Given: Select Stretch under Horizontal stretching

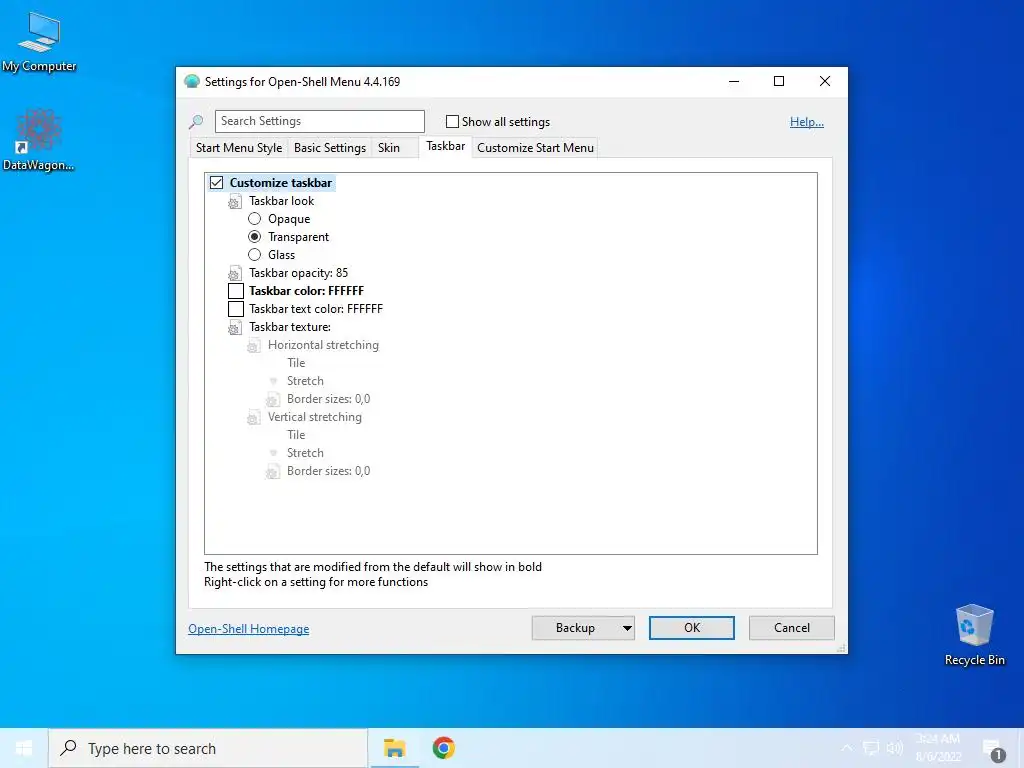Looking at the screenshot, I should pos(305,381).
